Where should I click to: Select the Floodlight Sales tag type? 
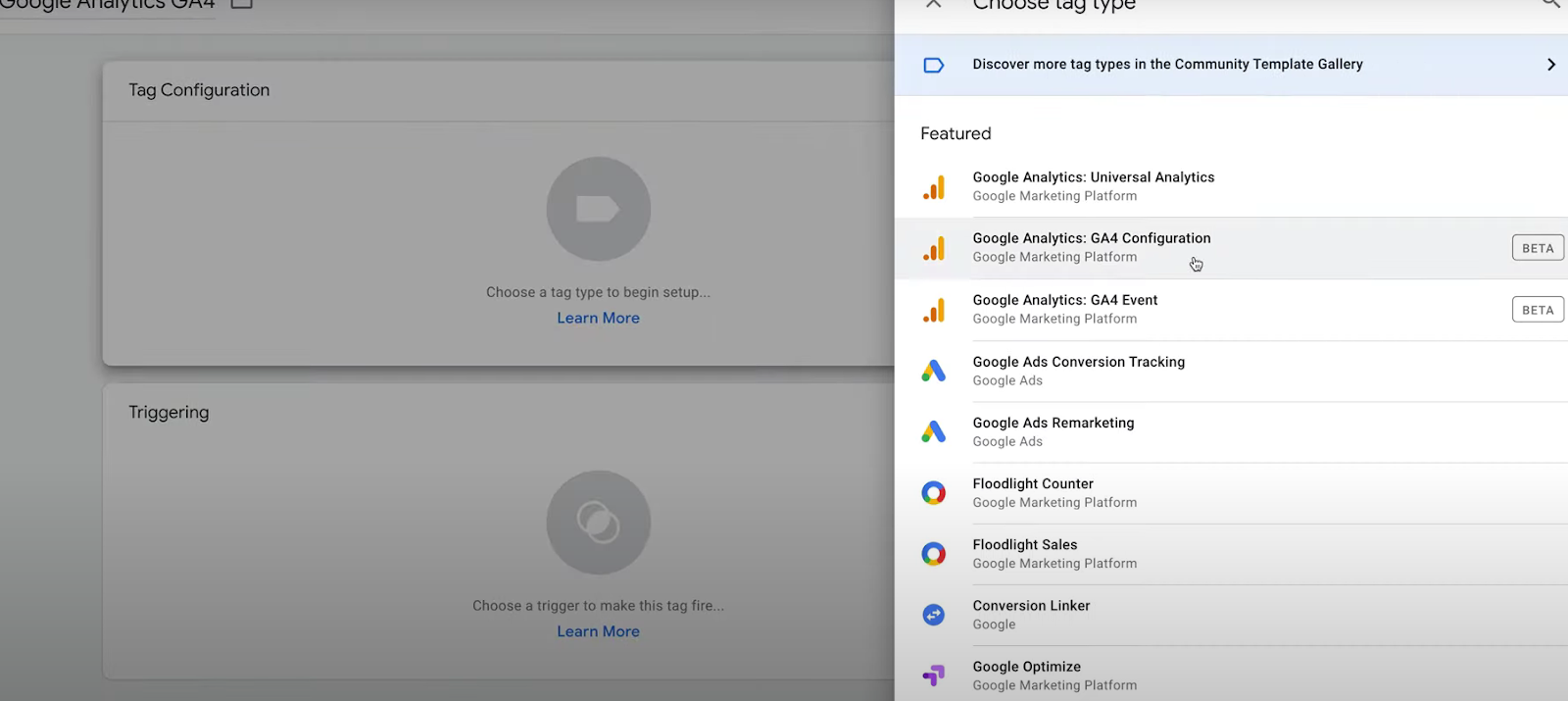[x=1231, y=554]
